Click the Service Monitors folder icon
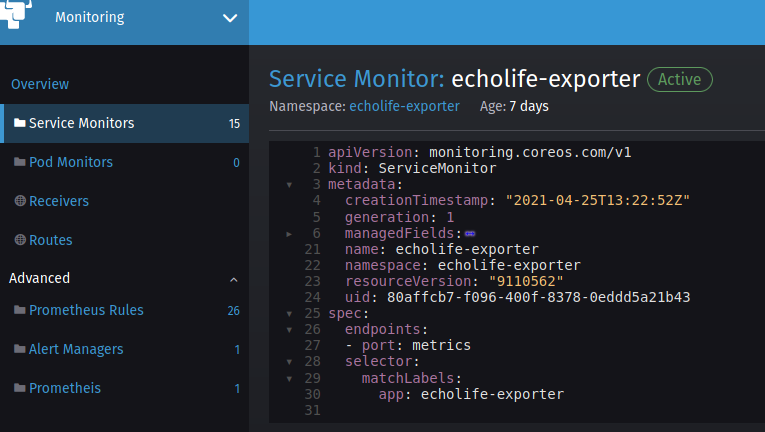The height and width of the screenshot is (432, 765). click(20, 123)
